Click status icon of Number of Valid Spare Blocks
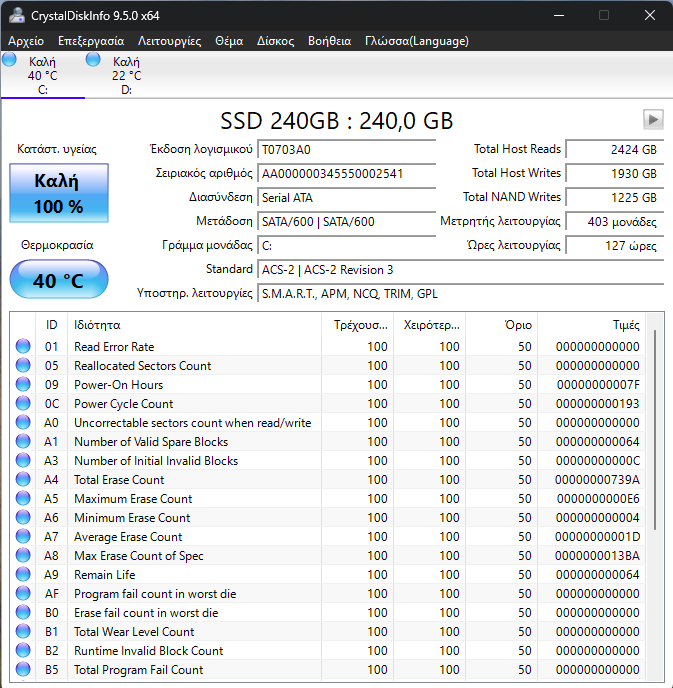673x688 pixels. coord(23,441)
